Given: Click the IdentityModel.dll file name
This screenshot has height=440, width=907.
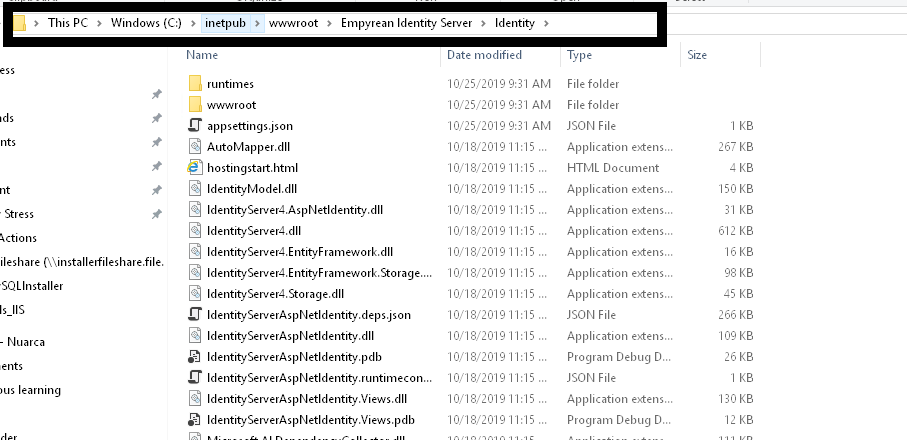Looking at the screenshot, I should pos(252,188).
